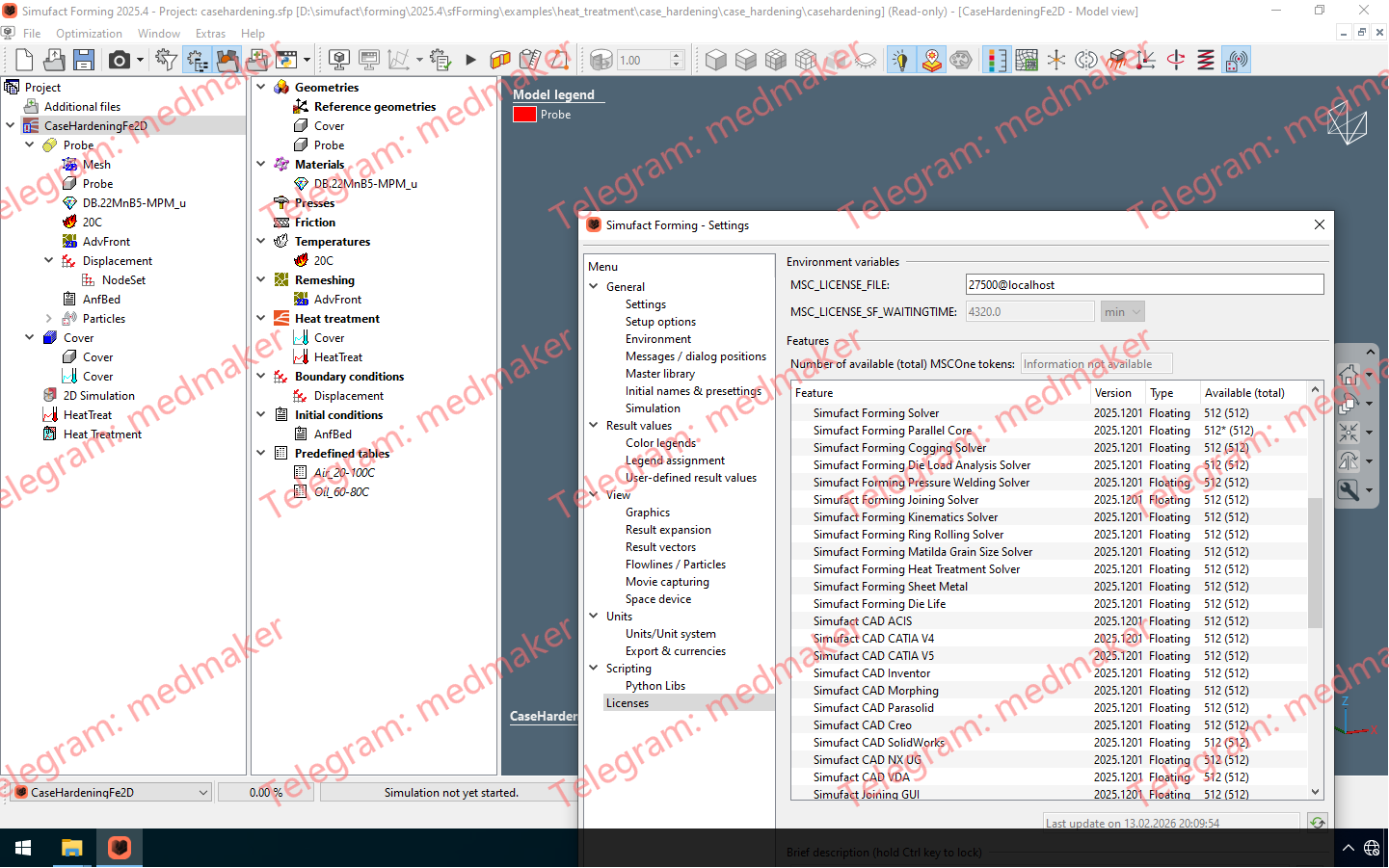This screenshot has width=1389, height=868.
Task: Click the refresh licenses icon
Action: point(1317,822)
